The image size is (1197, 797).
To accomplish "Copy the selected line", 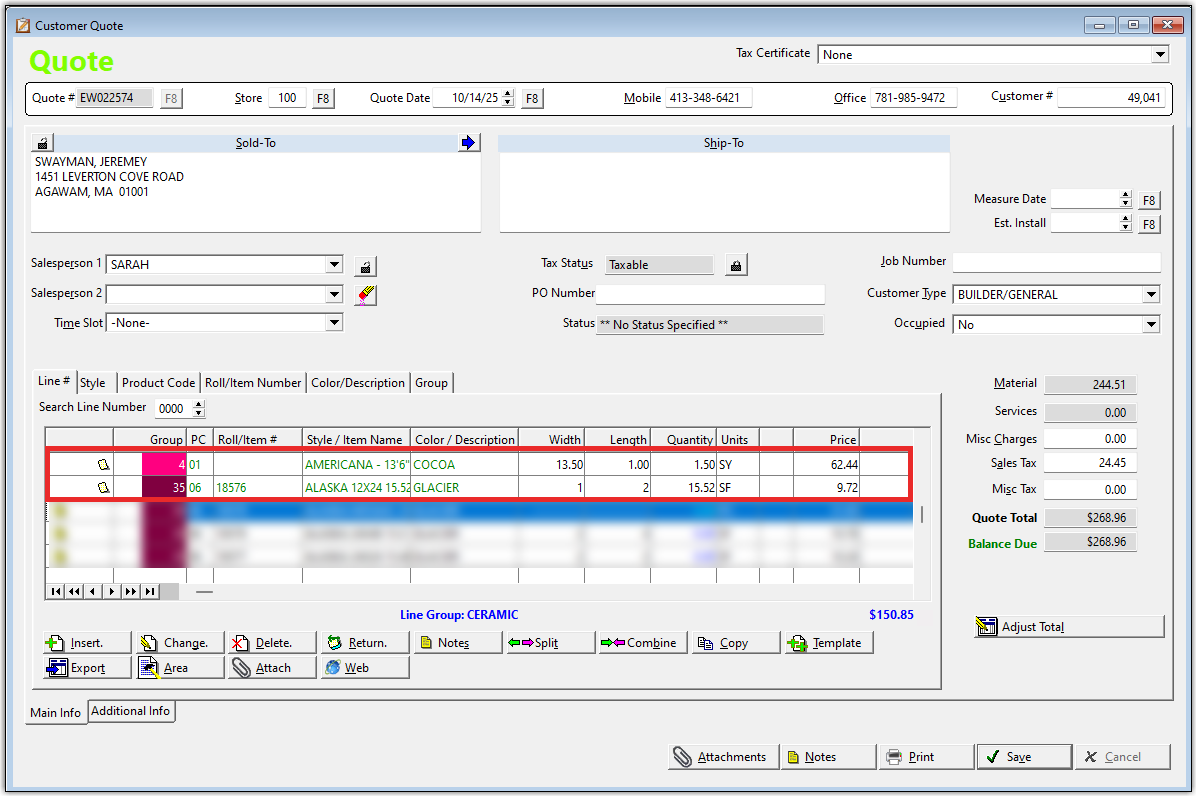I will click(737, 643).
